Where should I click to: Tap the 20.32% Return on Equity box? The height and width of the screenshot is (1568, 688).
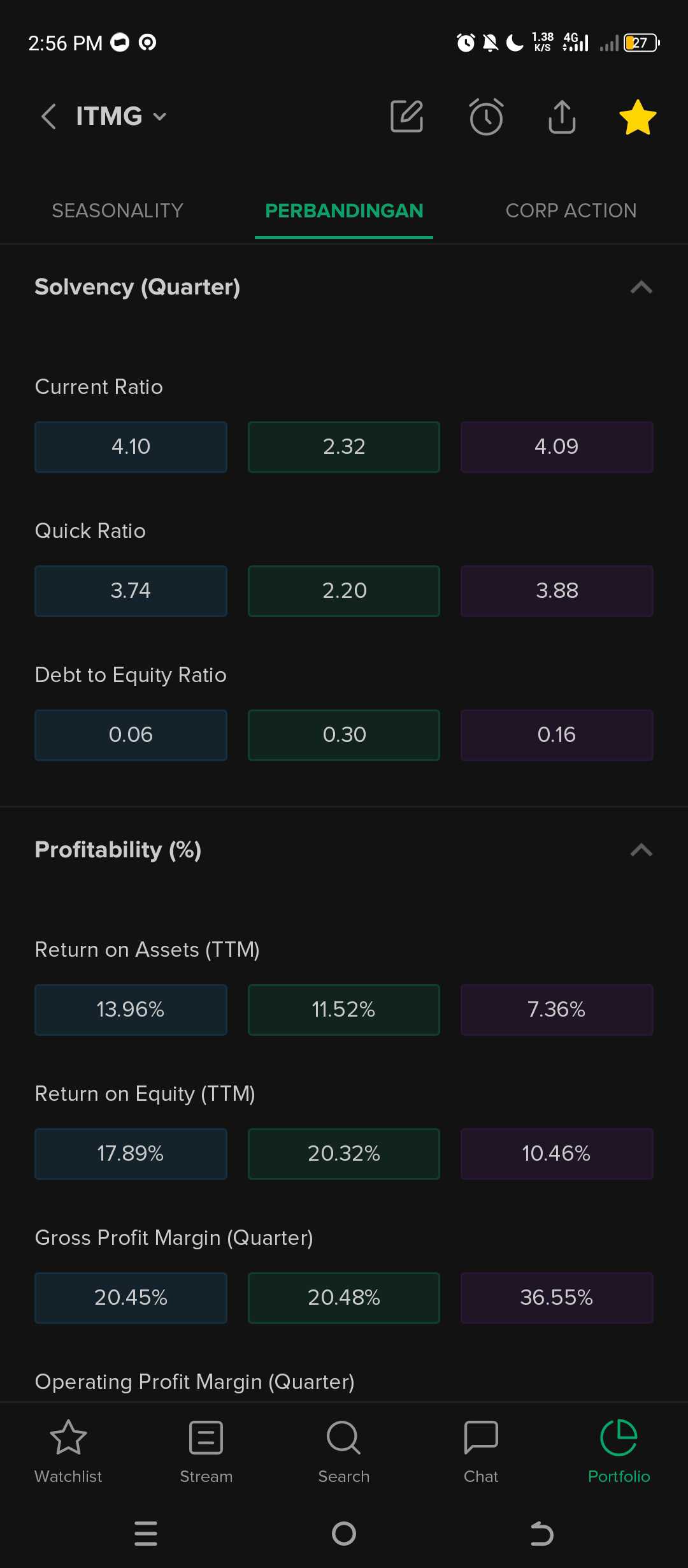344,1154
